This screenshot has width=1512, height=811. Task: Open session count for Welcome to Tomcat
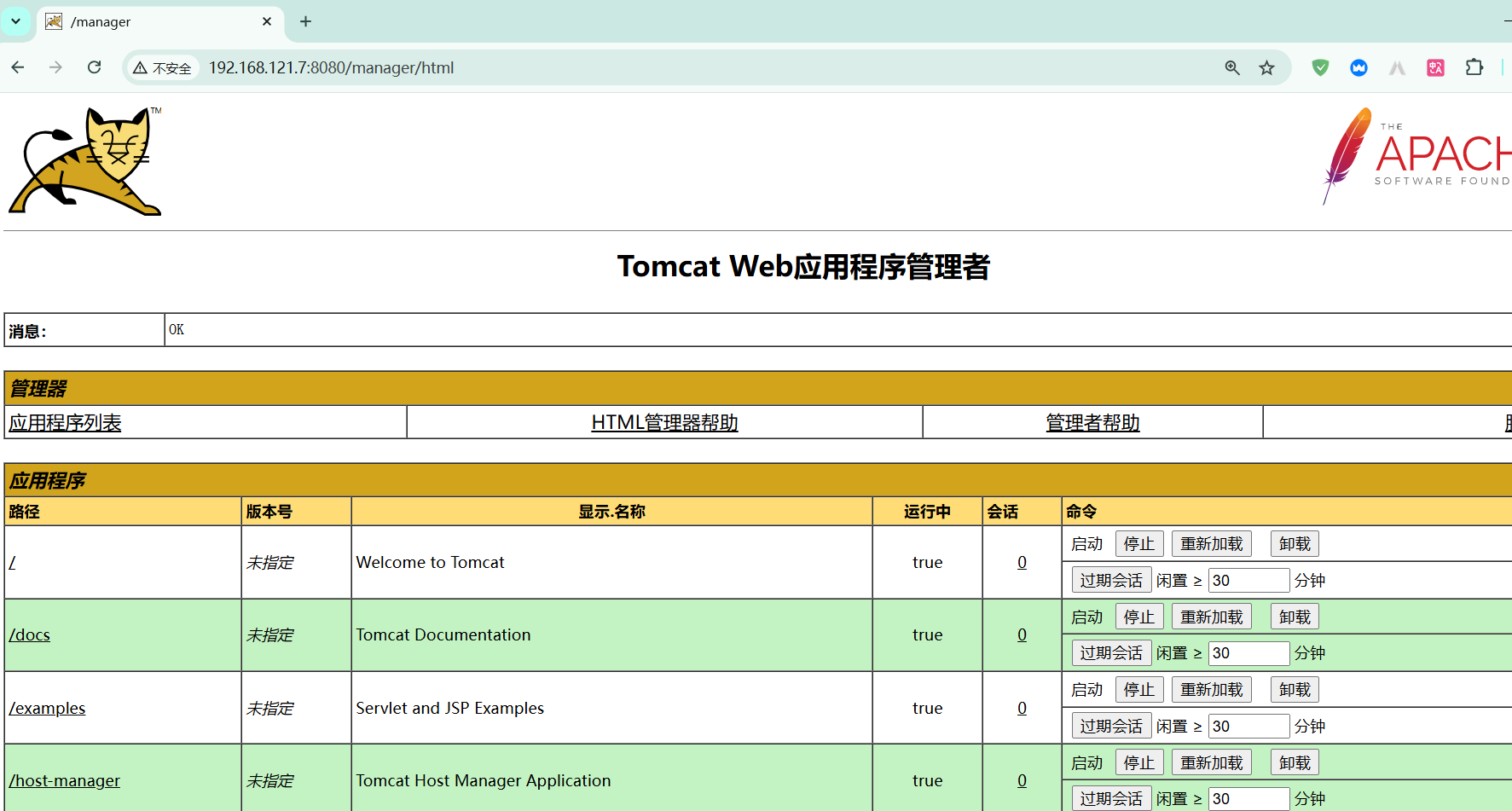tap(1022, 563)
